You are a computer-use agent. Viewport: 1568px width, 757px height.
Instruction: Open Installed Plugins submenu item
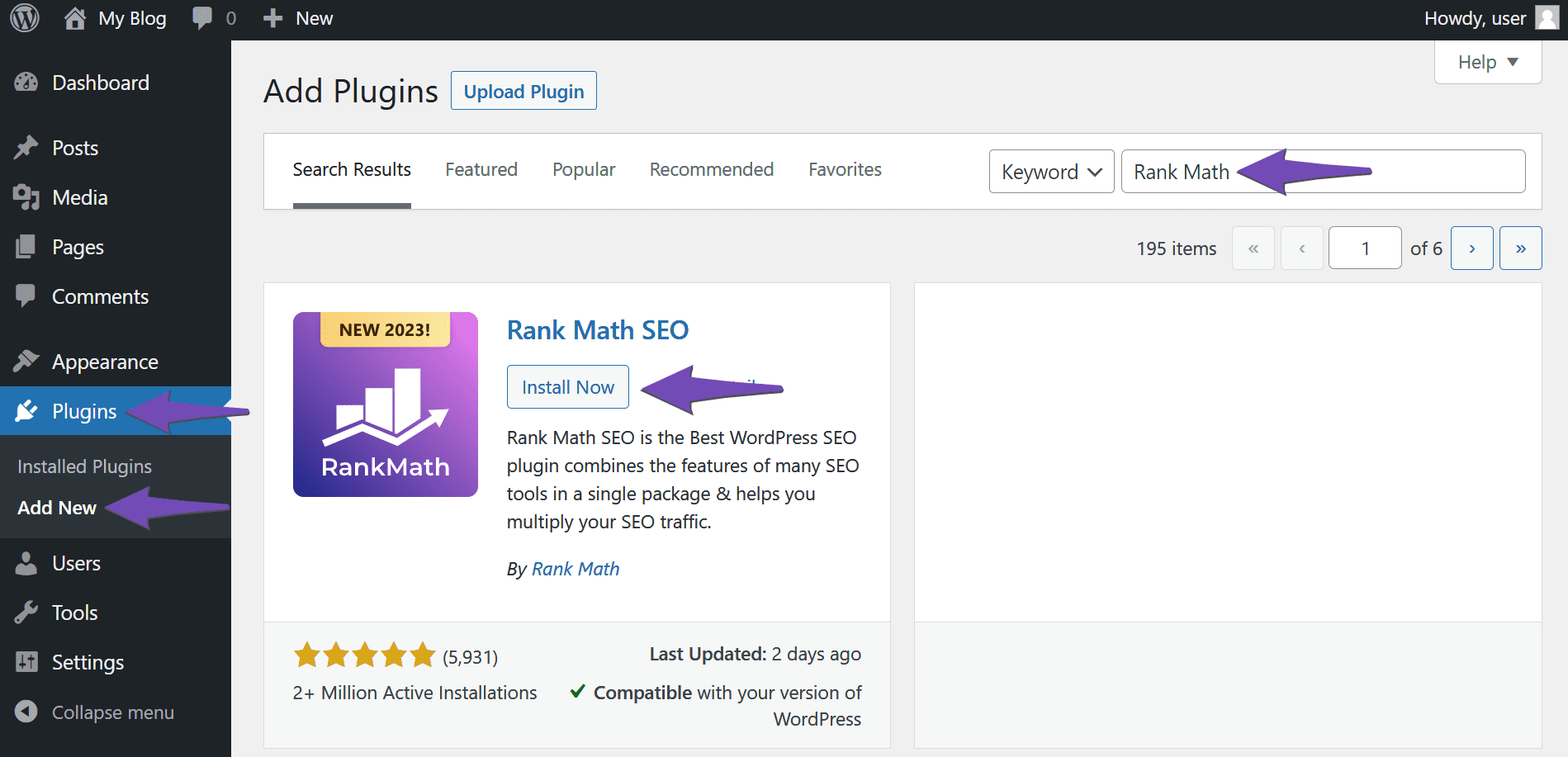click(84, 466)
